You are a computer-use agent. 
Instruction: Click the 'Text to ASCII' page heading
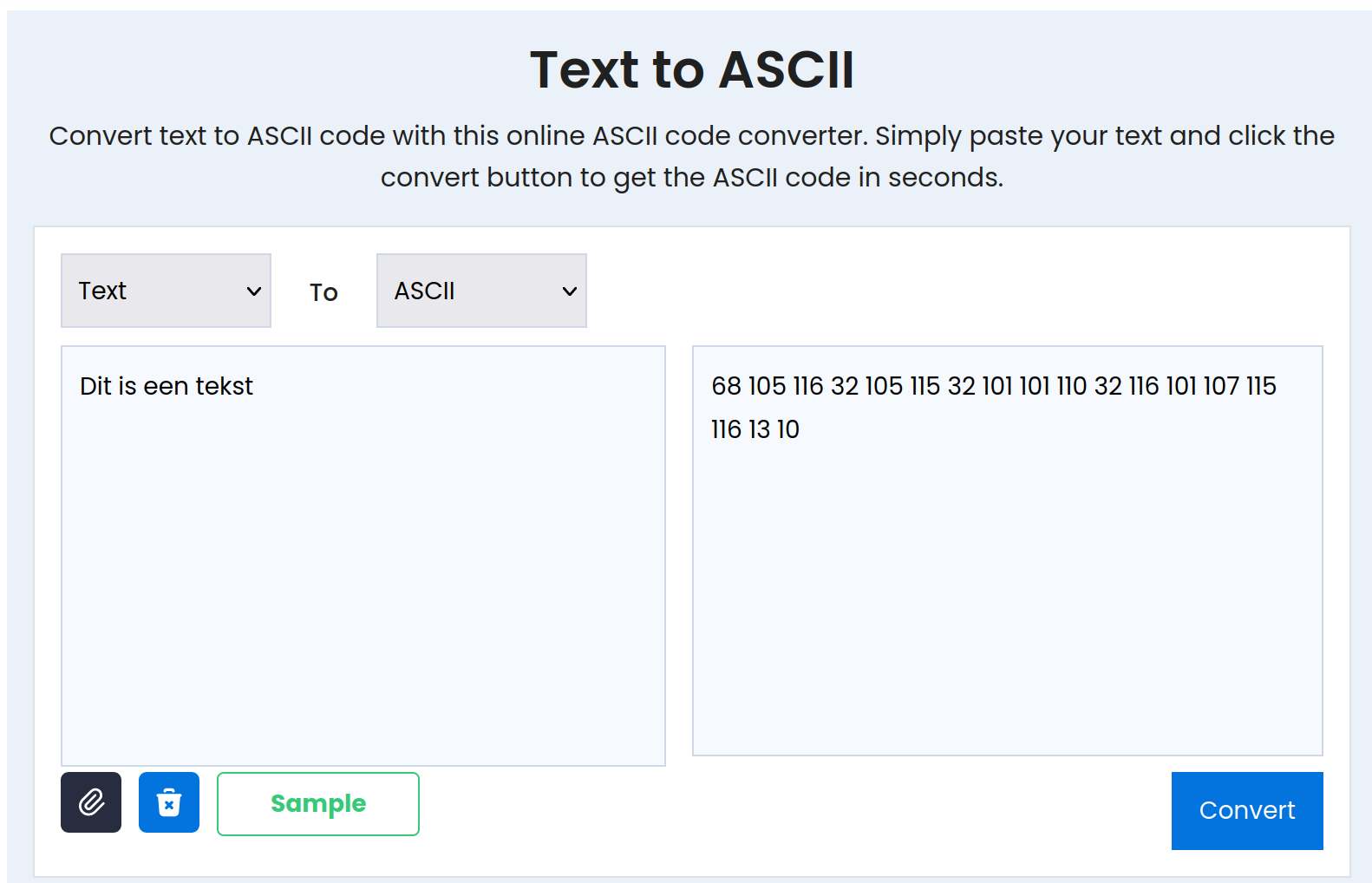691,69
